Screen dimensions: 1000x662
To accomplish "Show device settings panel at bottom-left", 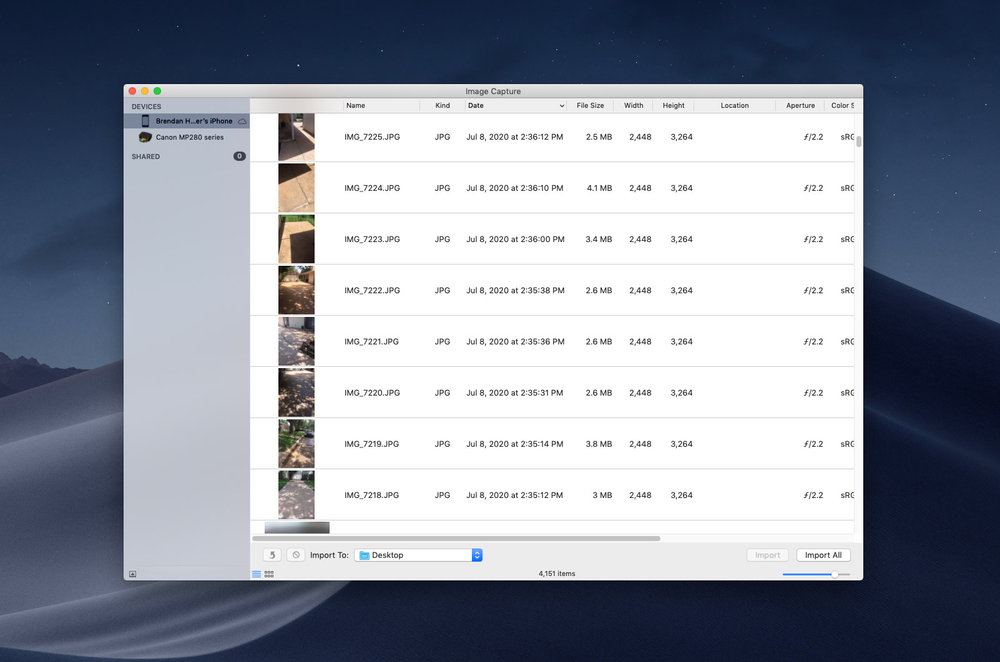I will 133,574.
